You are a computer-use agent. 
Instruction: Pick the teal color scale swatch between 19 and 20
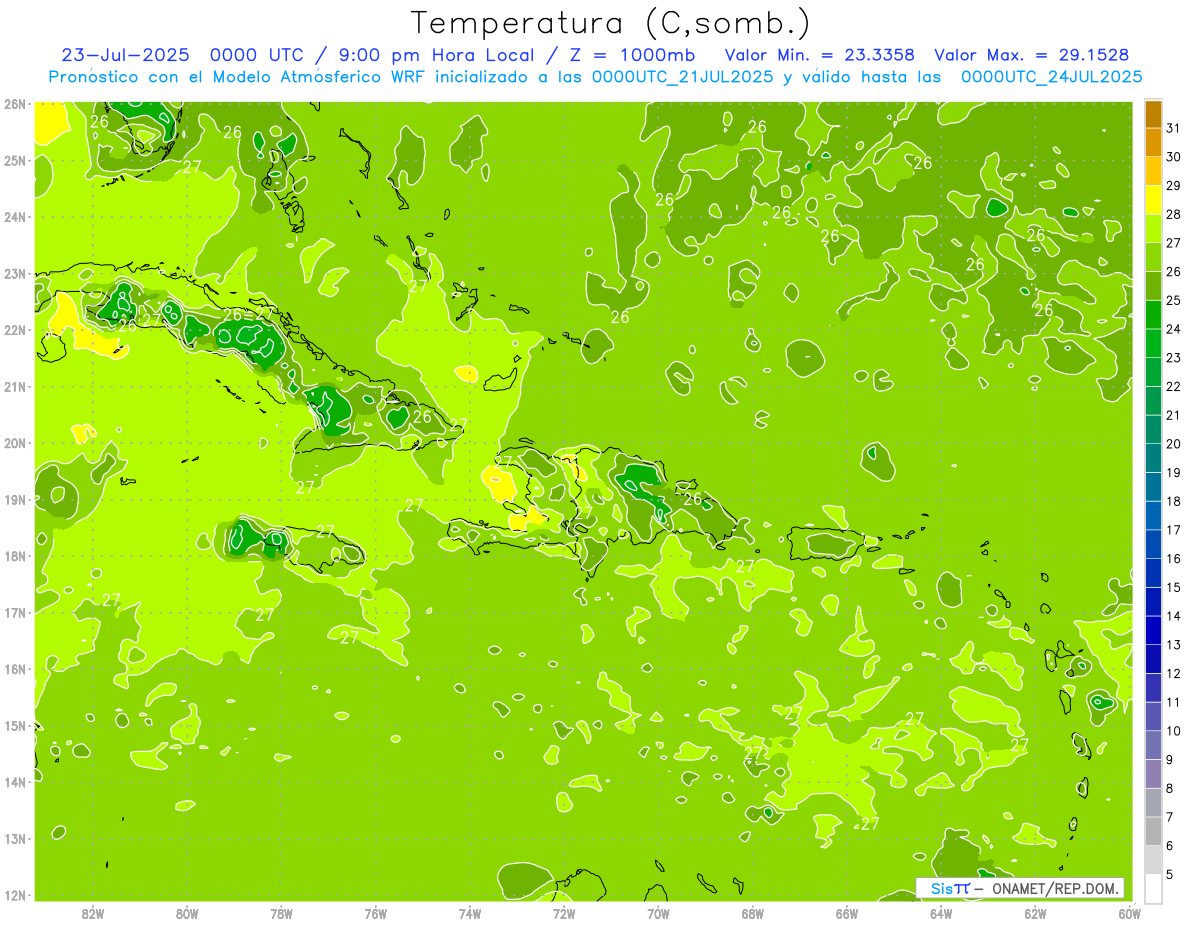(1153, 458)
